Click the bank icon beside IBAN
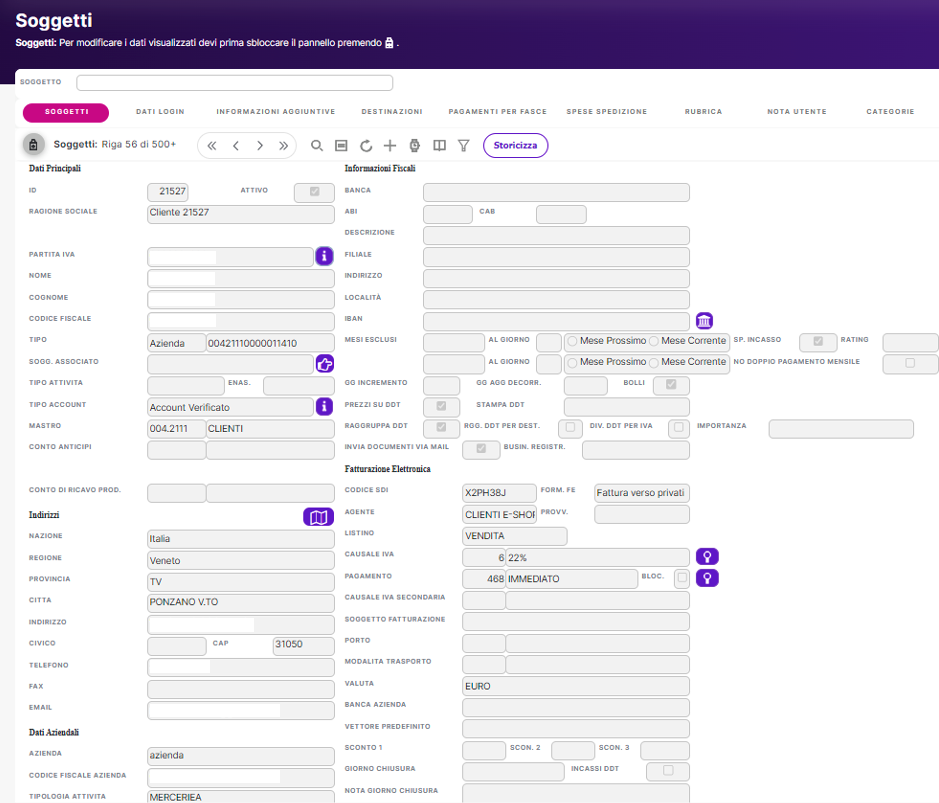Image resolution: width=939 pixels, height=803 pixels. pos(704,321)
